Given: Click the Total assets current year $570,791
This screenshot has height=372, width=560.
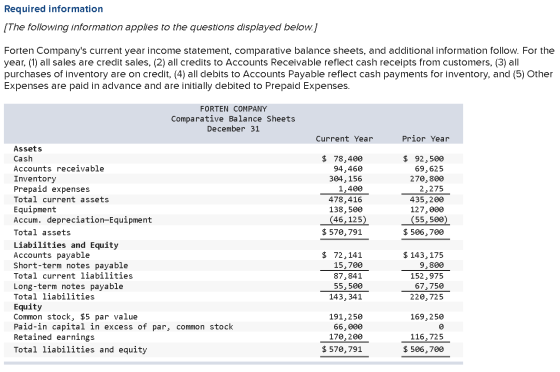Looking at the screenshot, I should pyautogui.click(x=342, y=232).
